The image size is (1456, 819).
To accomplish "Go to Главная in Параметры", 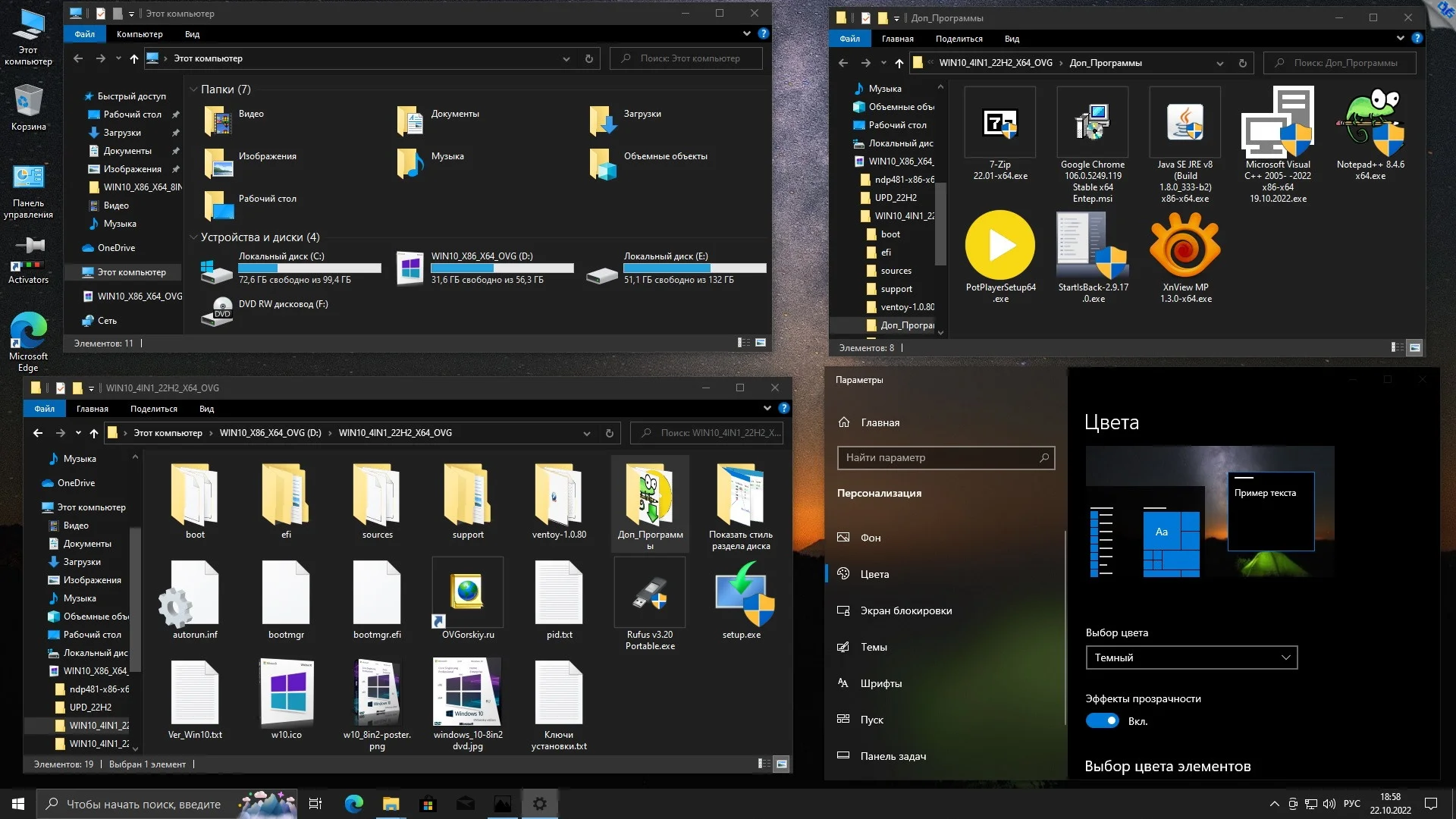I will click(x=880, y=422).
